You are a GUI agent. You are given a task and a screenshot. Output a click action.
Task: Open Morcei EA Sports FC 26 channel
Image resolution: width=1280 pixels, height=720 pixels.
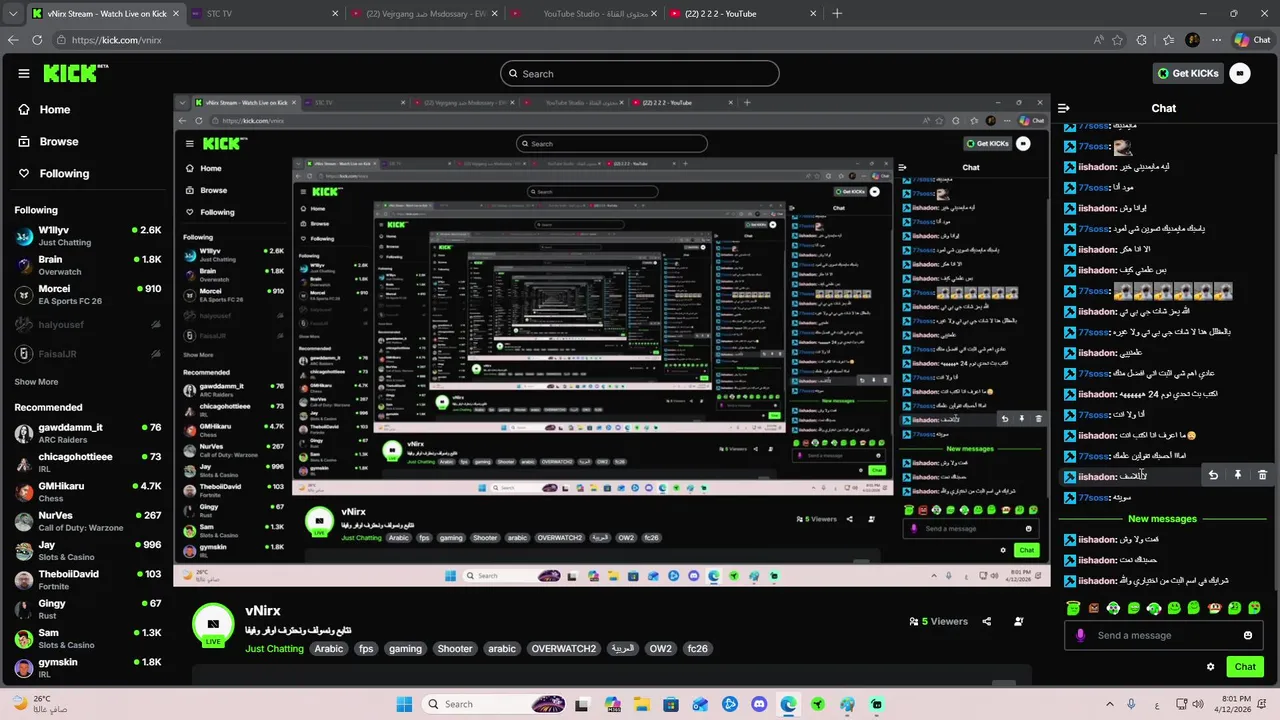pos(88,295)
